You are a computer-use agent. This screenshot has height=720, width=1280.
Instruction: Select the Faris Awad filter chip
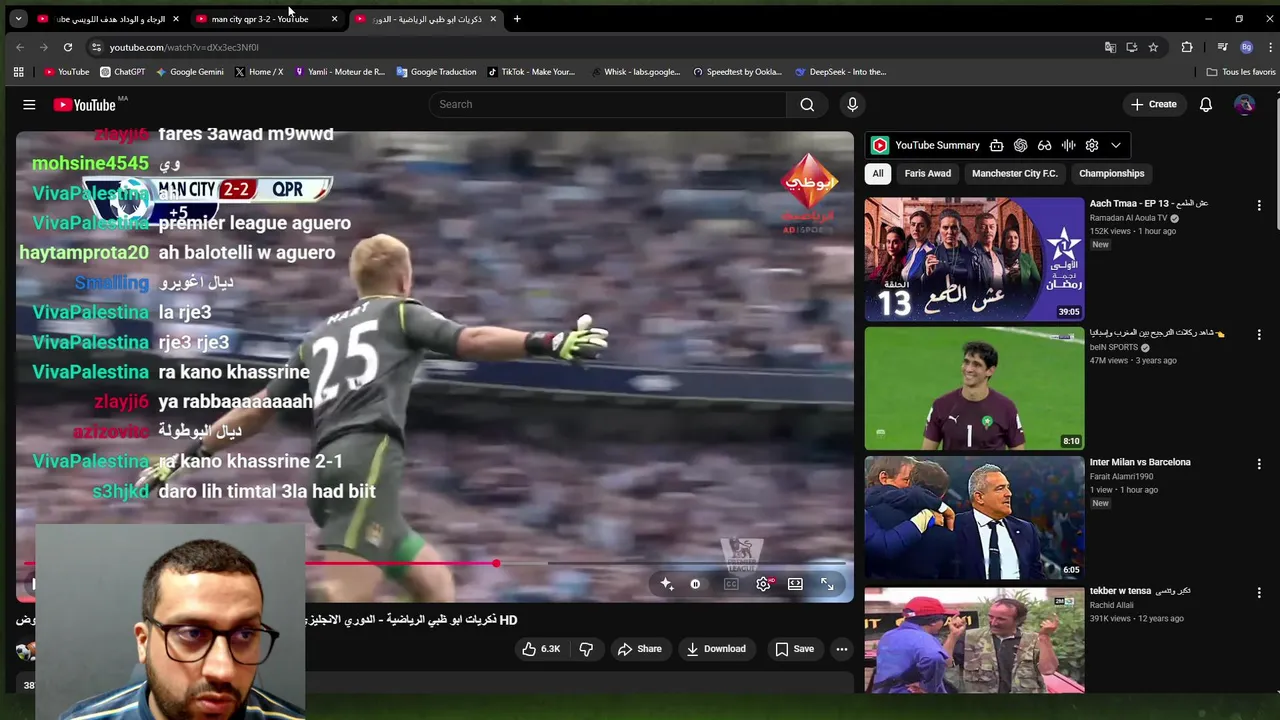pos(928,173)
